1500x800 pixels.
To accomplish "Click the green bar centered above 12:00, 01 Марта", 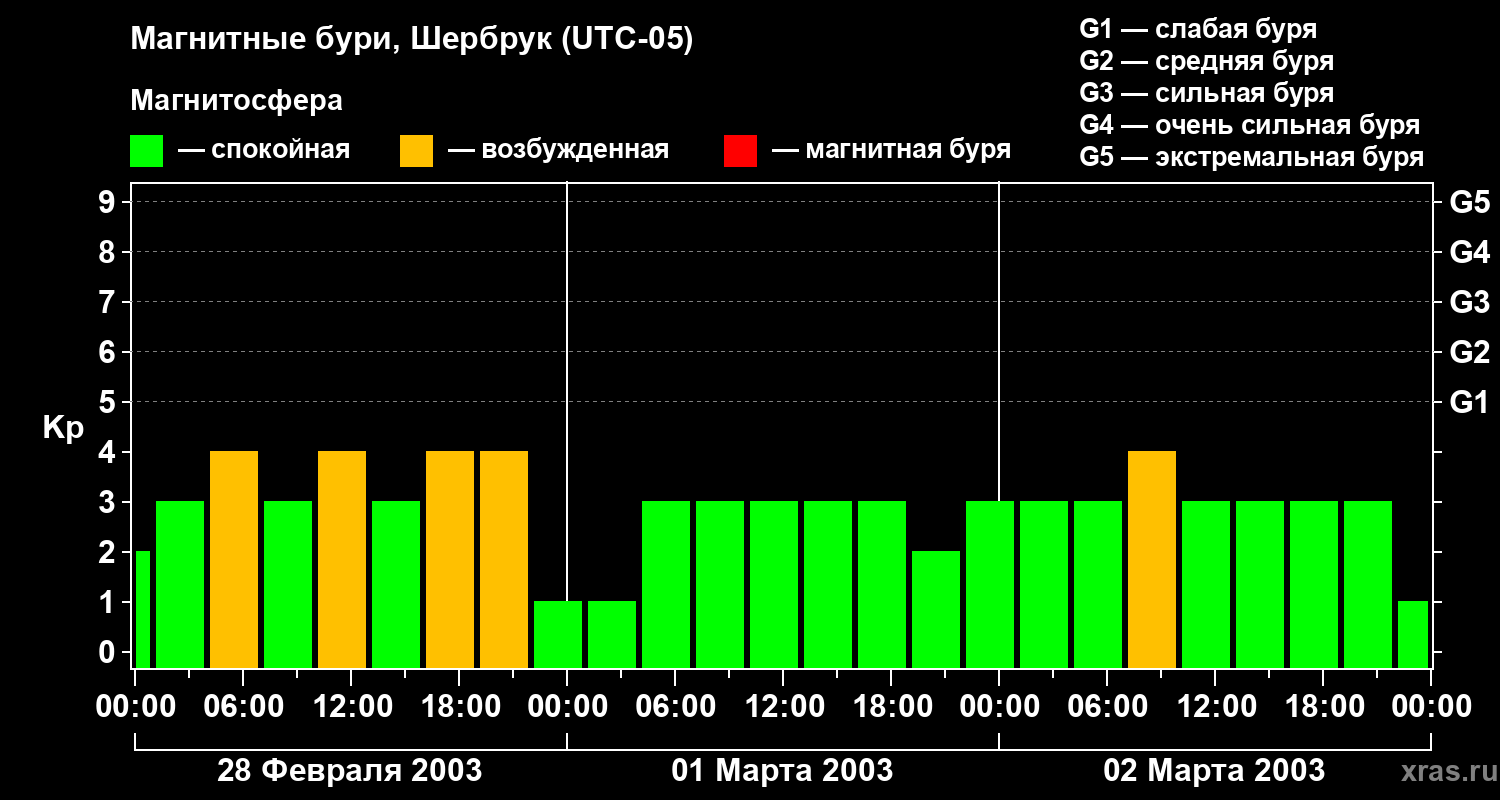I will pos(774,584).
